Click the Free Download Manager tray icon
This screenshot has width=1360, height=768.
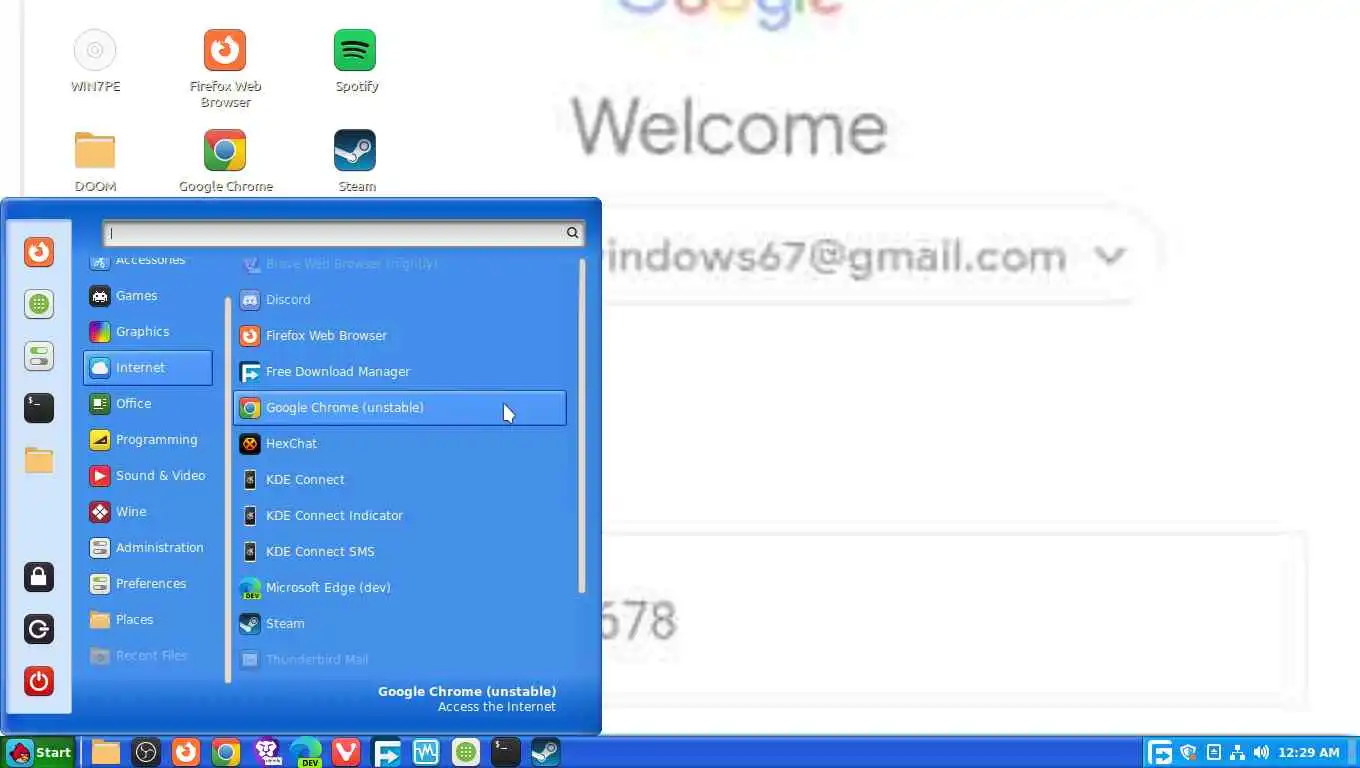[1160, 752]
